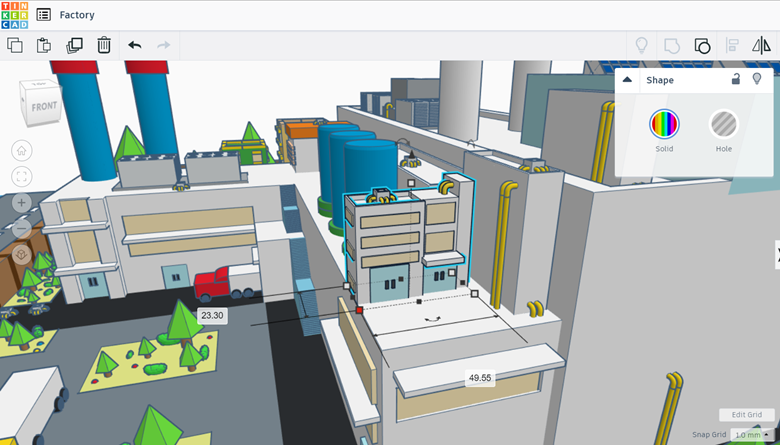780x445 pixels.
Task: Click the 23.30 dimension value
Action: pos(212,315)
